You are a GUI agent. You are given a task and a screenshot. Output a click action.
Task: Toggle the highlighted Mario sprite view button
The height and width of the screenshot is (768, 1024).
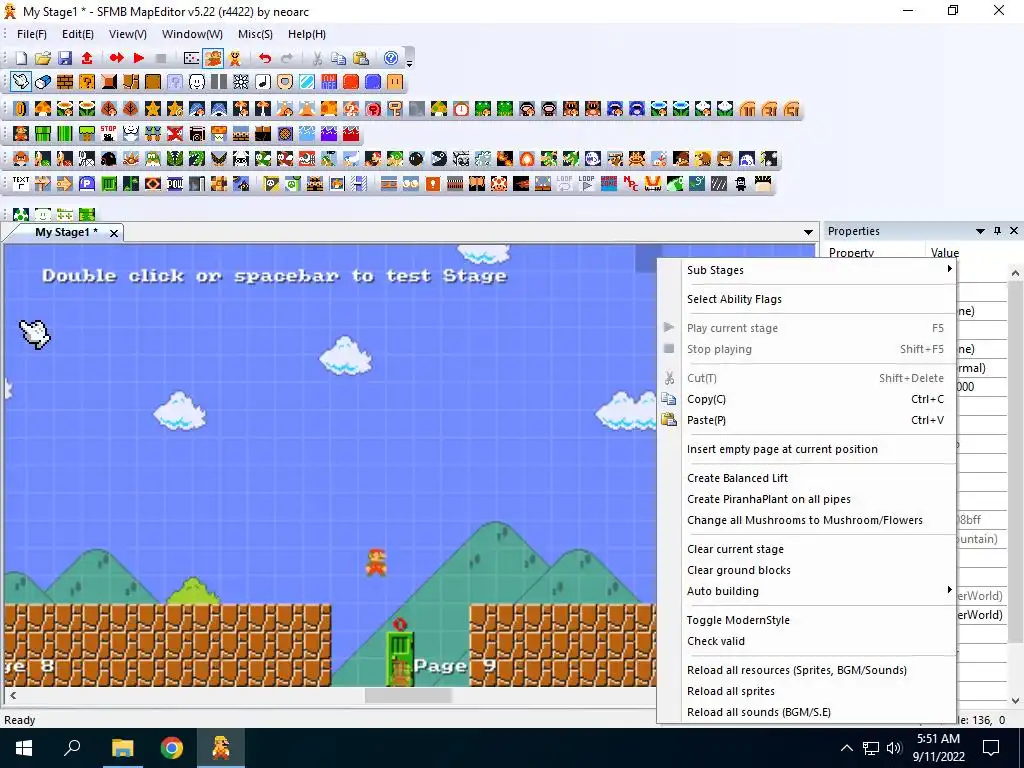tap(213, 58)
